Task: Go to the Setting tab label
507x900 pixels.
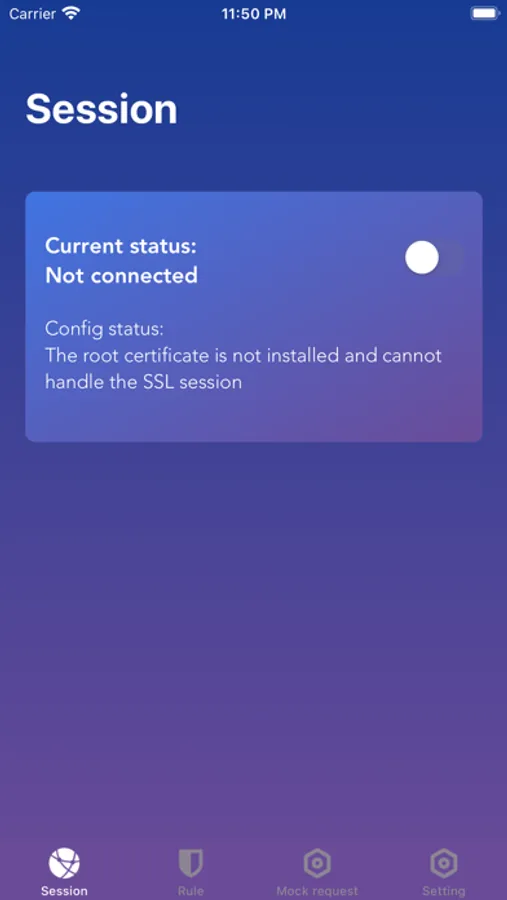Action: 443,891
